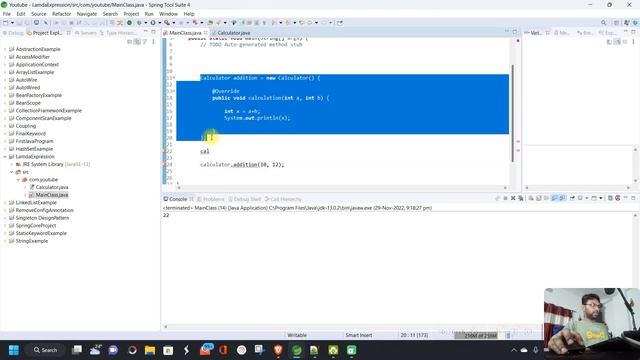Click the Run Garbage Collector trash icon
Image resolution: width=640 pixels, height=360 pixels.
(x=508, y=336)
